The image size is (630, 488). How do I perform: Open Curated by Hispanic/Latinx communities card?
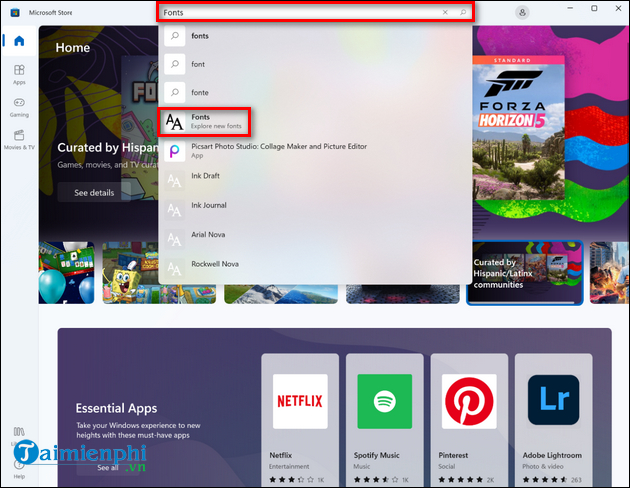(525, 273)
